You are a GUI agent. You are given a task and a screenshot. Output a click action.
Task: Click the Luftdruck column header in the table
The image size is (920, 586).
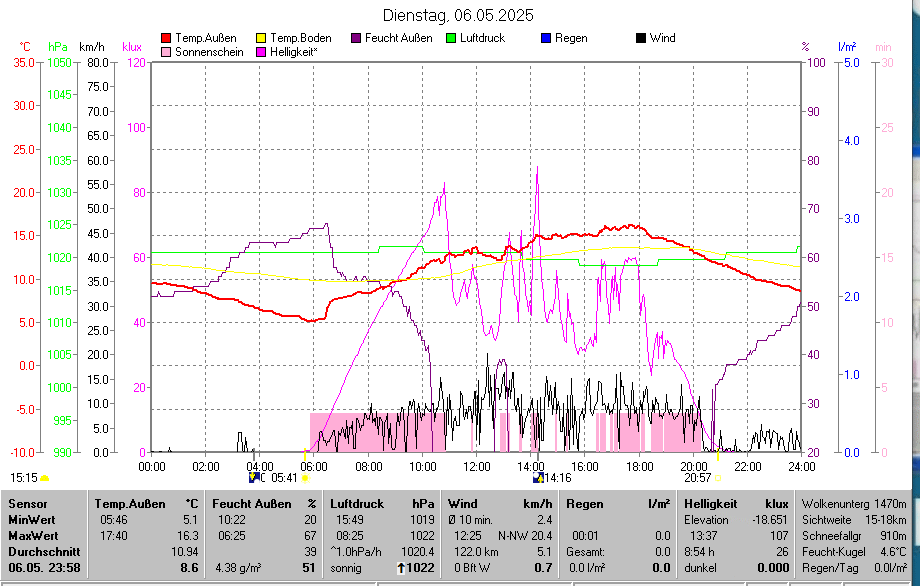(x=357, y=504)
